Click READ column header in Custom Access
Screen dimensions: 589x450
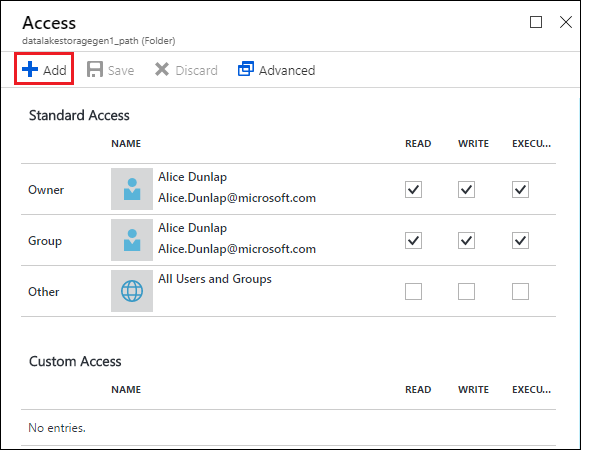[418, 390]
